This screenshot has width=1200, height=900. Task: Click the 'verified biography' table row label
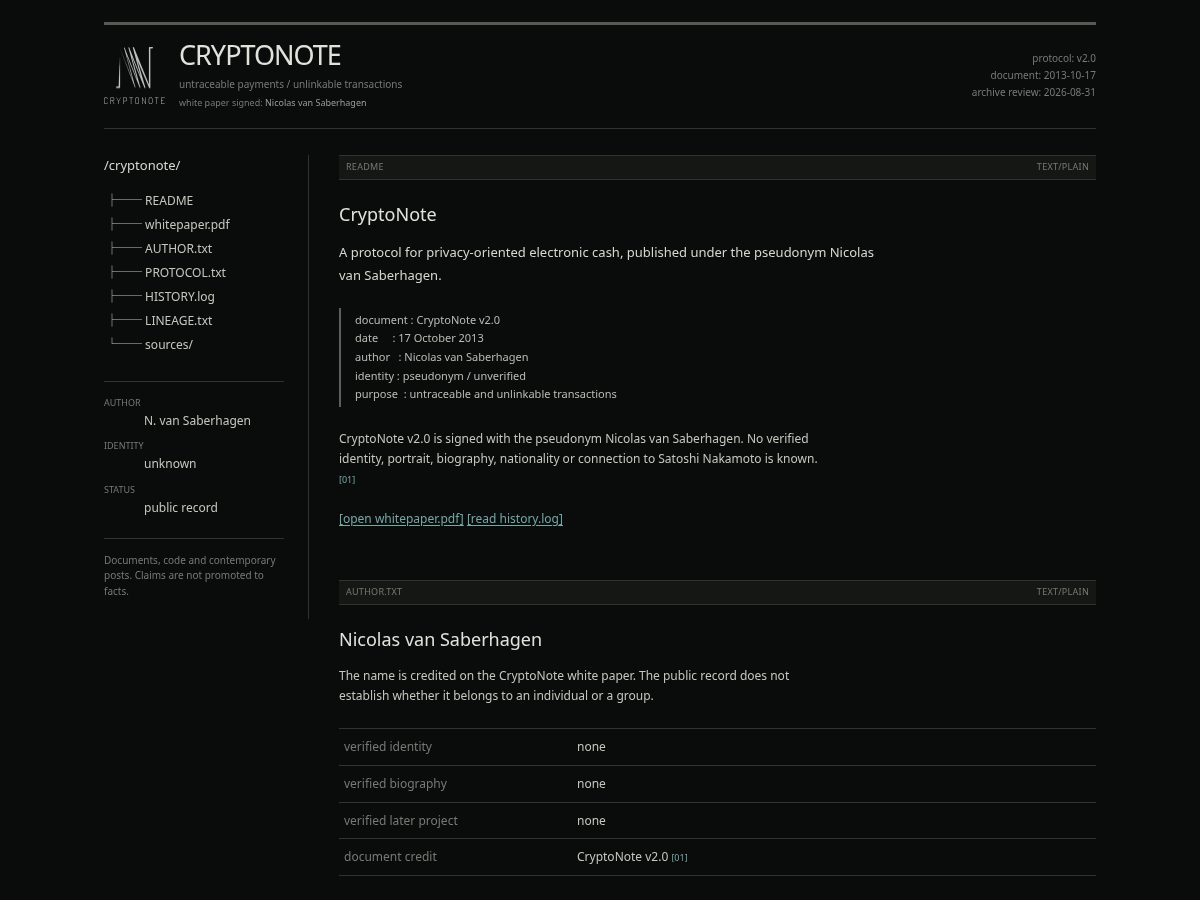(x=395, y=784)
